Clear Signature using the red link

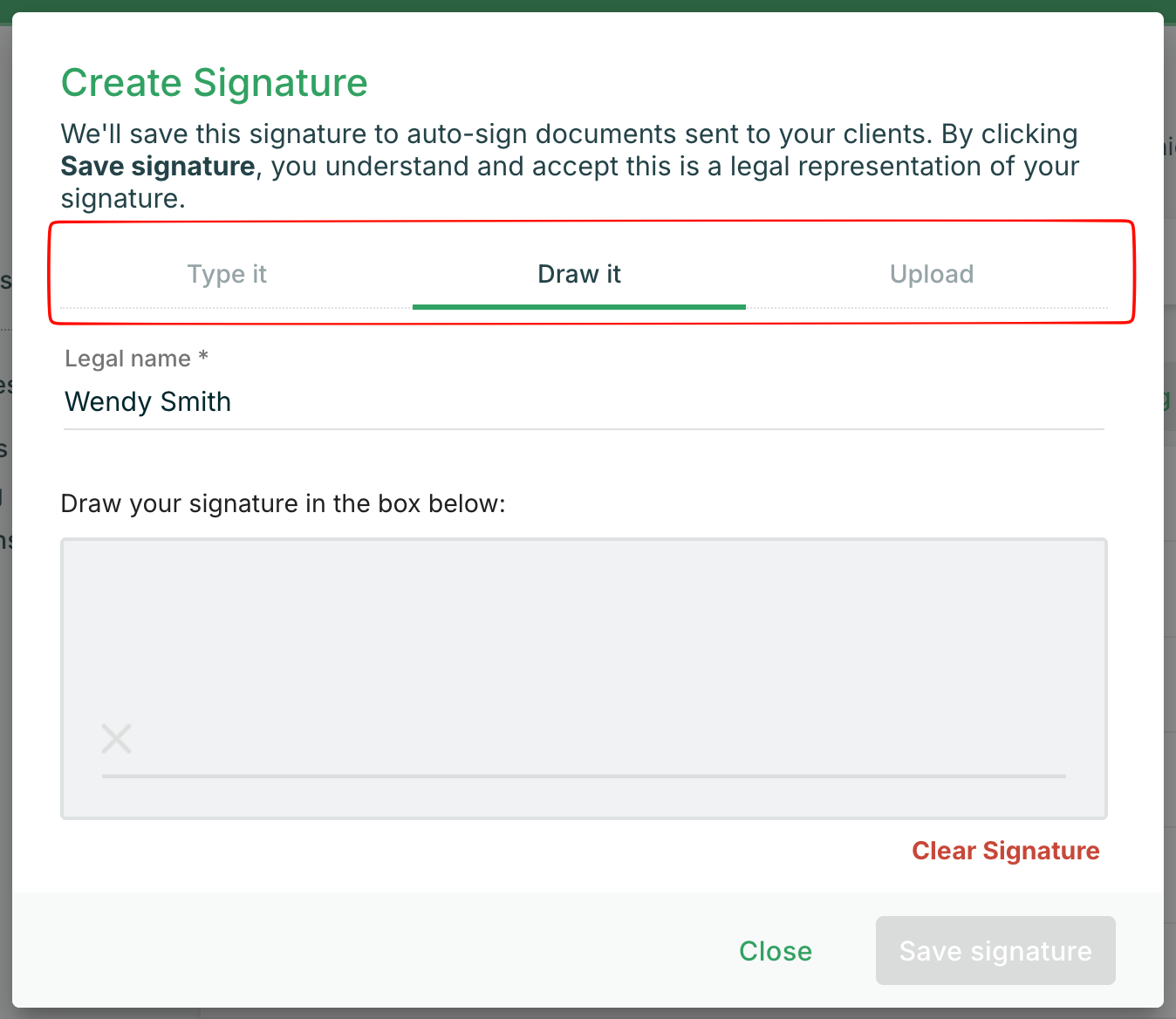pos(1005,851)
